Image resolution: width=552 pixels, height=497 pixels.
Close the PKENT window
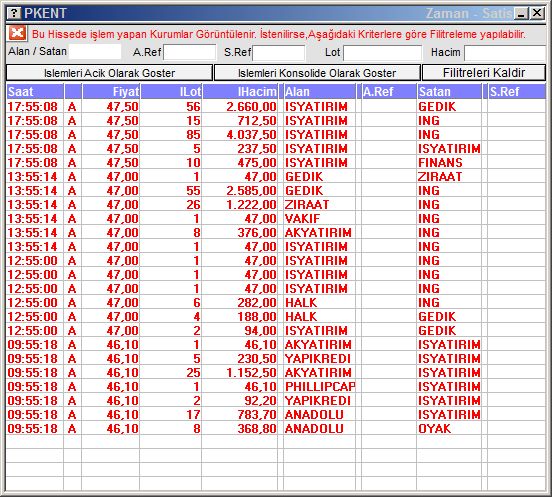537,13
